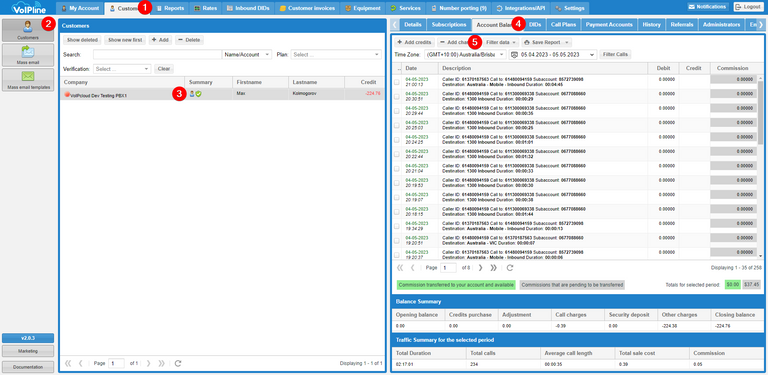
Task: Jump to last page of account balance
Action: coord(494,268)
